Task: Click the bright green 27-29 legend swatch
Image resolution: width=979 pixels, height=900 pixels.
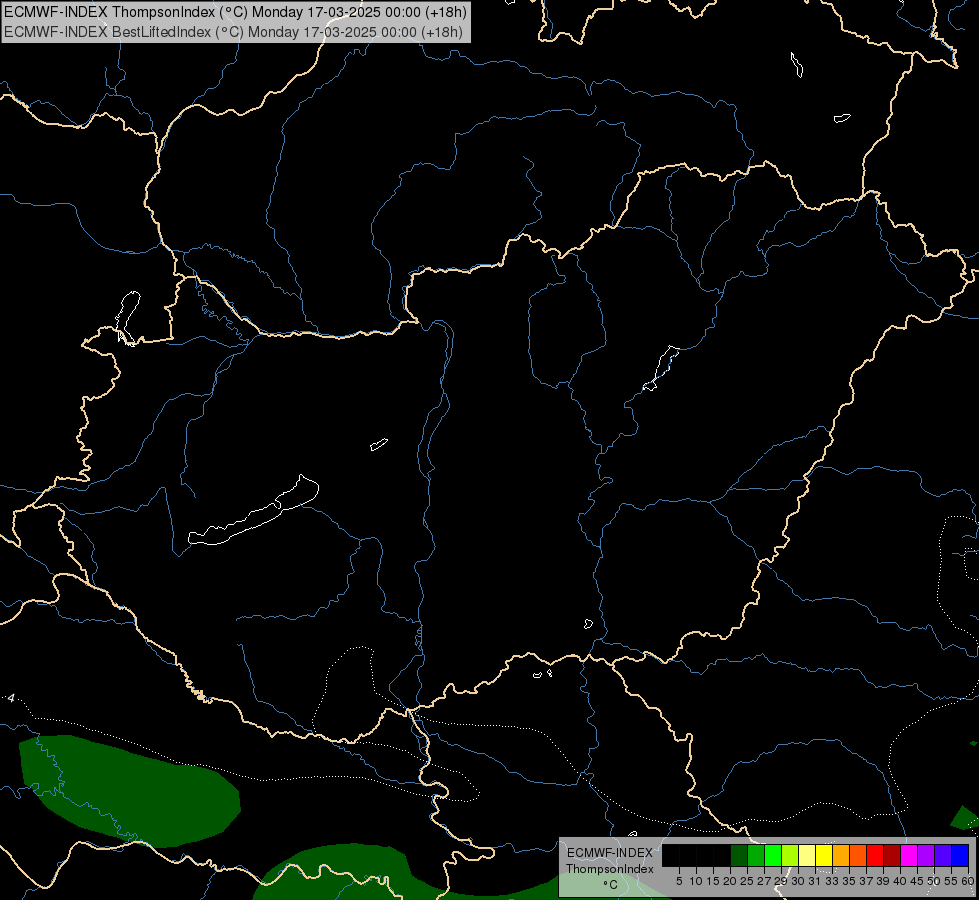Action: [772, 855]
